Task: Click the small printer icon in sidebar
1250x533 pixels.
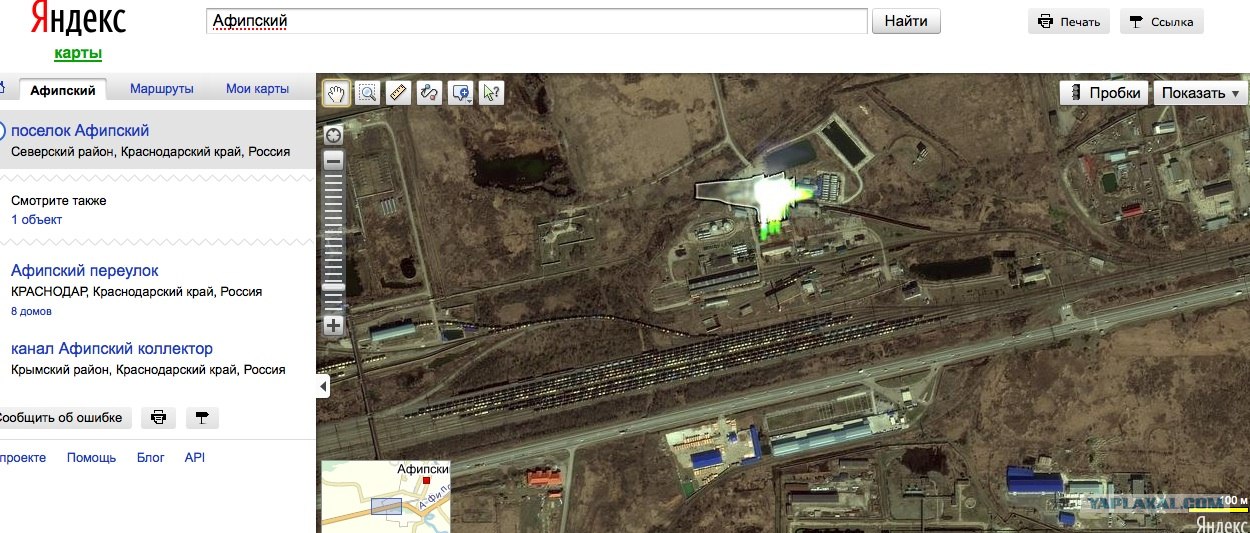Action: tap(158, 418)
